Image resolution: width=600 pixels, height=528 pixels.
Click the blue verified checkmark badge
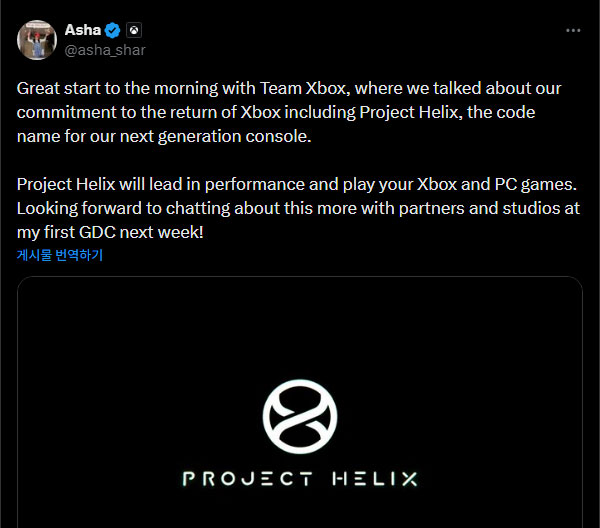[x=114, y=30]
